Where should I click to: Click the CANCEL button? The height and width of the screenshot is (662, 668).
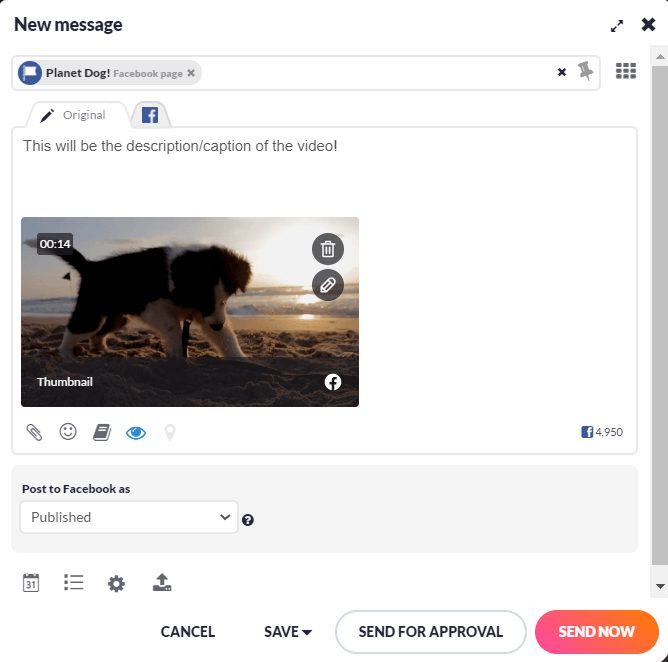[x=188, y=632]
